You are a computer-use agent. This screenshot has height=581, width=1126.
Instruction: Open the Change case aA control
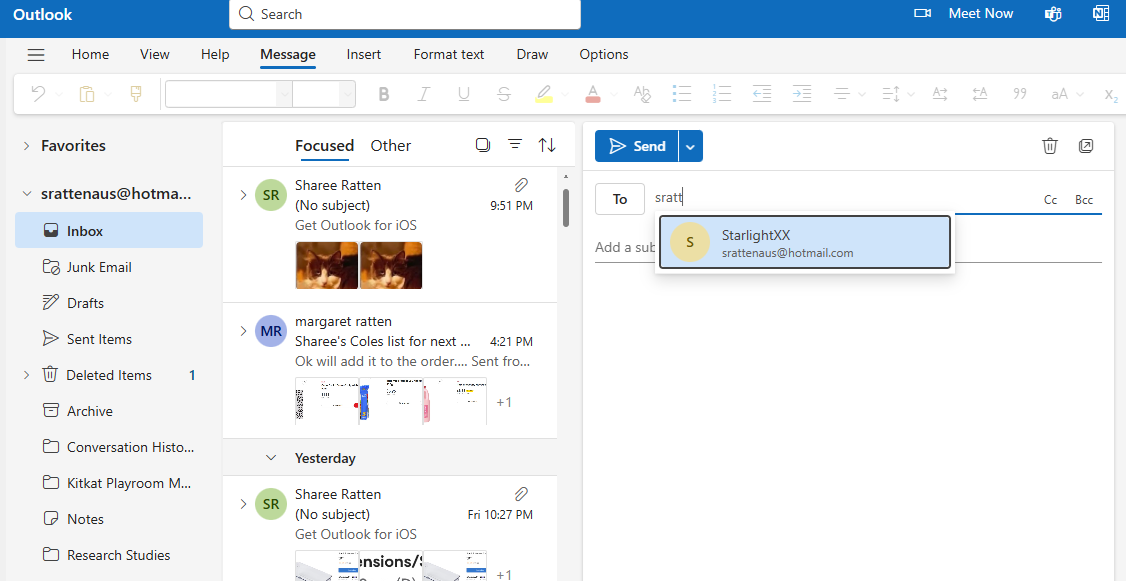coord(1059,94)
